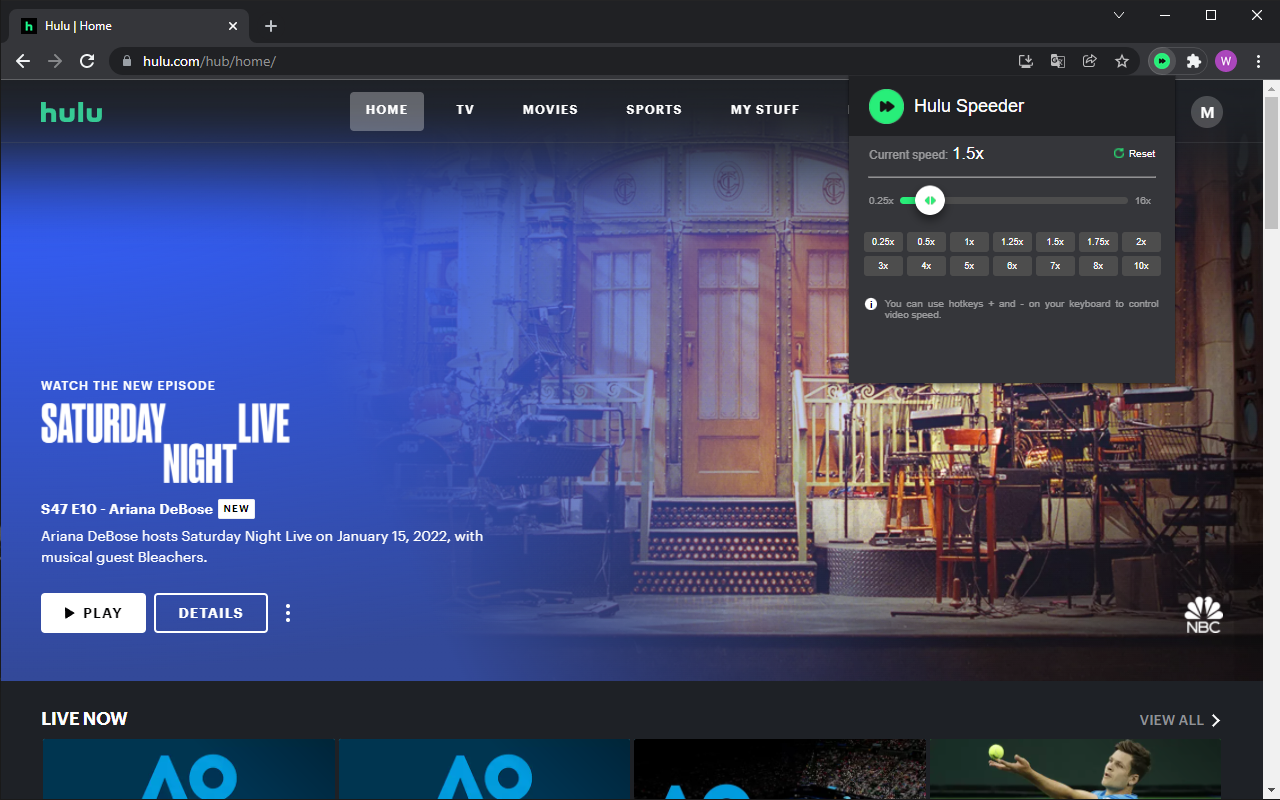The height and width of the screenshot is (800, 1280).
Task: Bookmark this page with the star icon
Action: point(1122,61)
